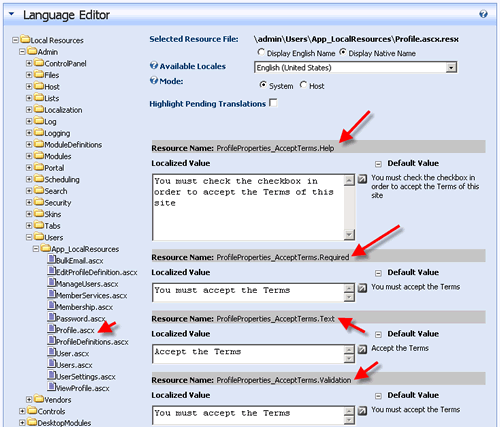This screenshot has height=427, width=500.
Task: Click the Available Locales help icon
Action: coord(154,66)
